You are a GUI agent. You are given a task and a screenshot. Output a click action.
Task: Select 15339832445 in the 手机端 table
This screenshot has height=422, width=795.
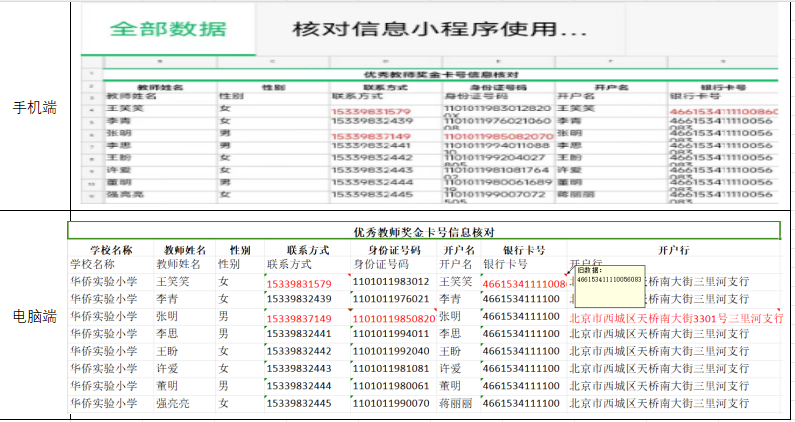pyautogui.click(x=372, y=194)
